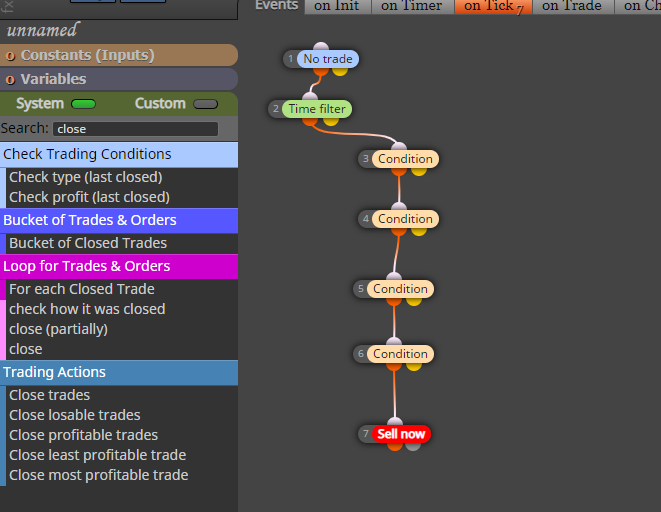Switch to the on Timer event tab
Image resolution: width=661 pixels, height=512 pixels.
click(x=411, y=6)
